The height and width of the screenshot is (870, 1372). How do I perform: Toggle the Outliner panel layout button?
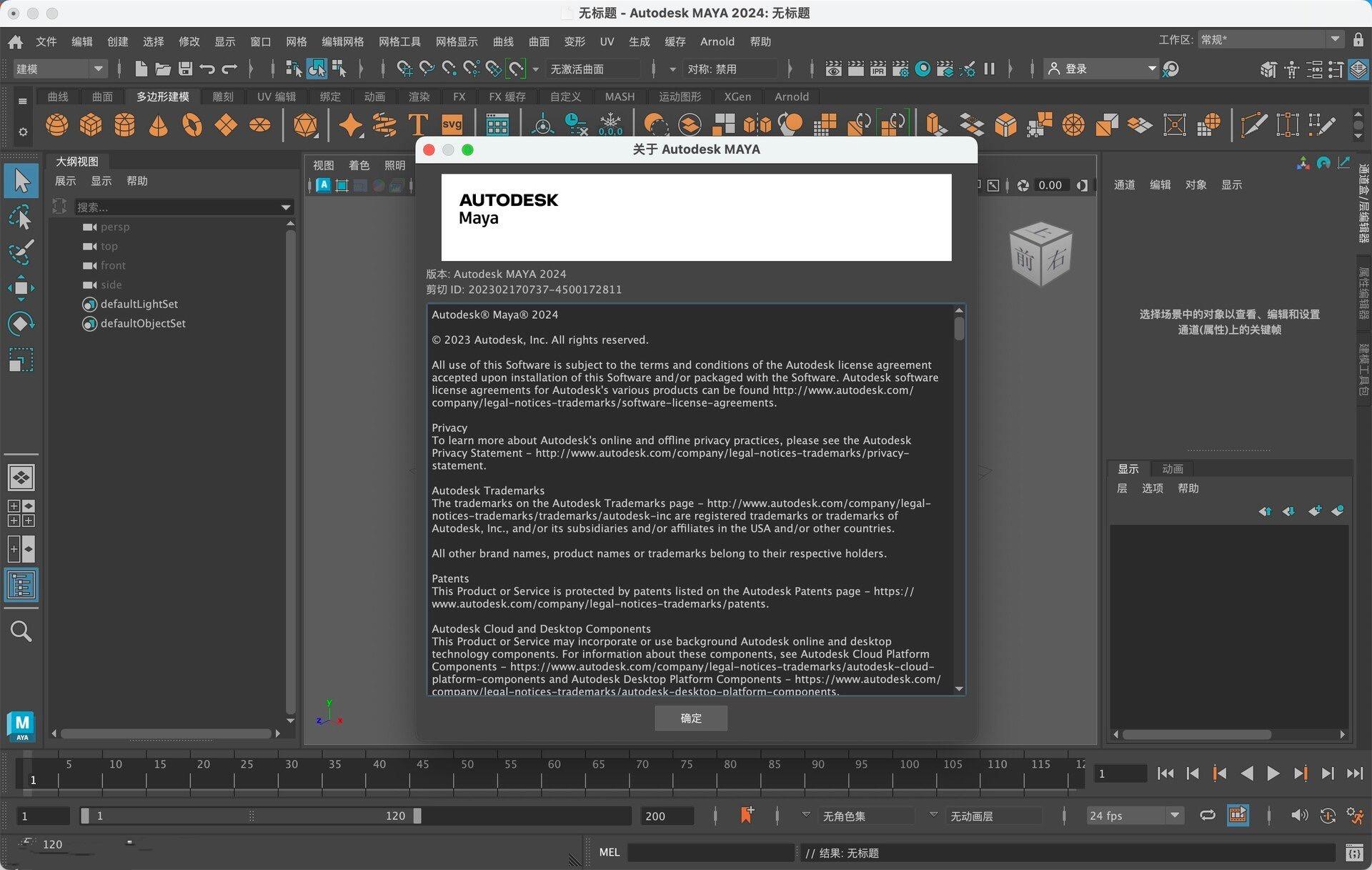[x=21, y=585]
